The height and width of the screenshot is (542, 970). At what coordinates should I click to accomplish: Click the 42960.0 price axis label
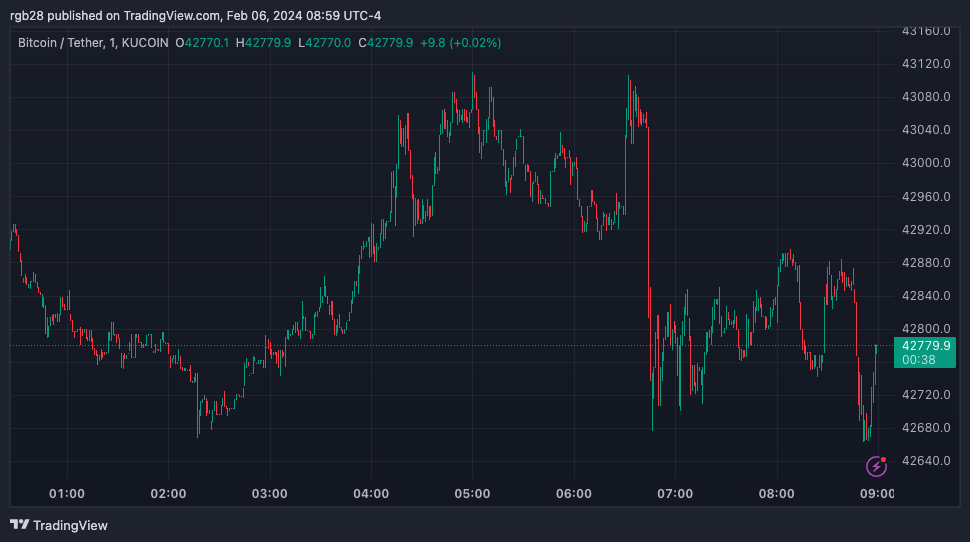point(926,197)
